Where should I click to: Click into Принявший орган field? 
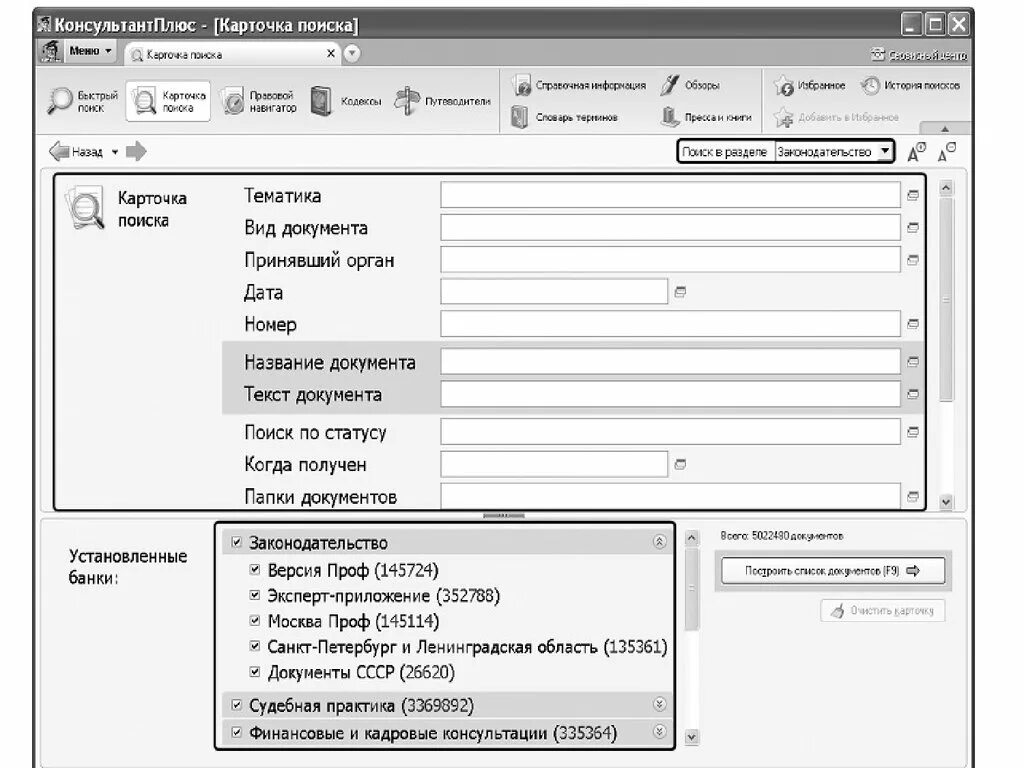(x=671, y=260)
